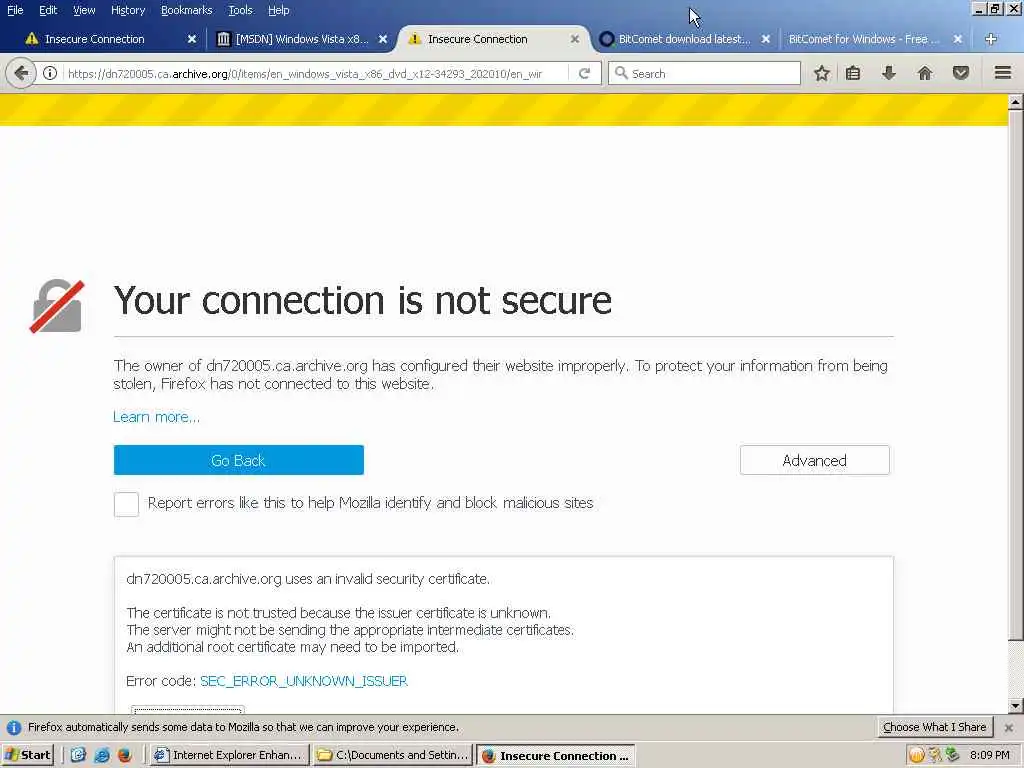This screenshot has width=1024, height=768.
Task: Open the Tools menu
Action: coord(240,10)
